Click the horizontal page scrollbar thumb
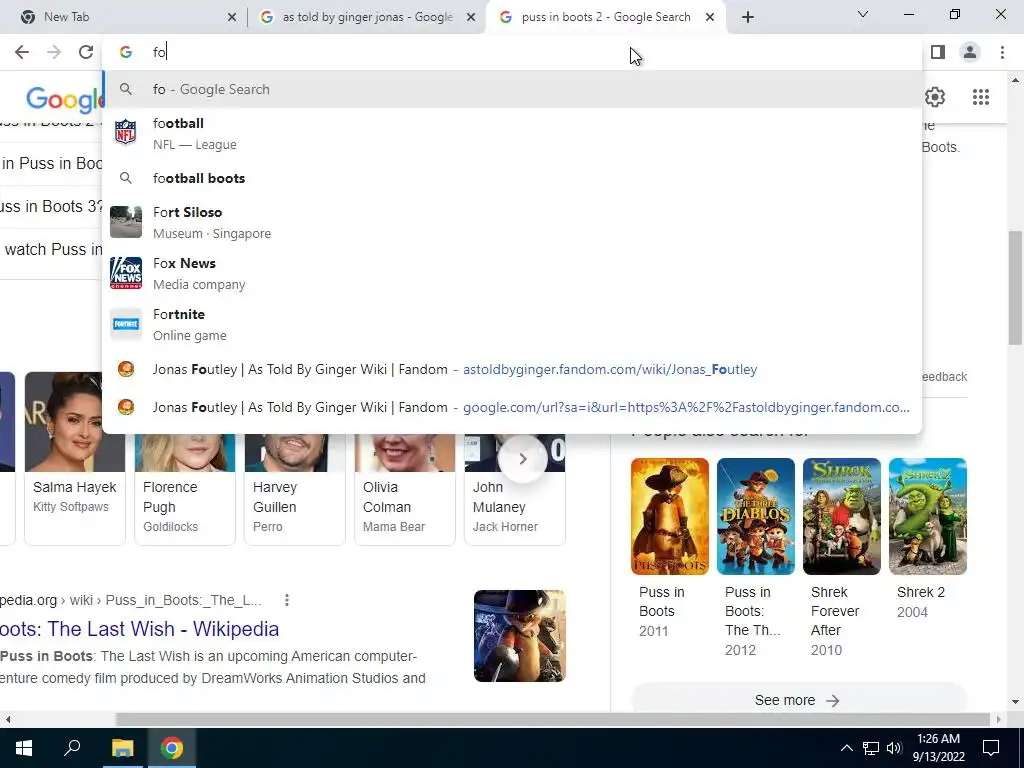 click(552, 719)
